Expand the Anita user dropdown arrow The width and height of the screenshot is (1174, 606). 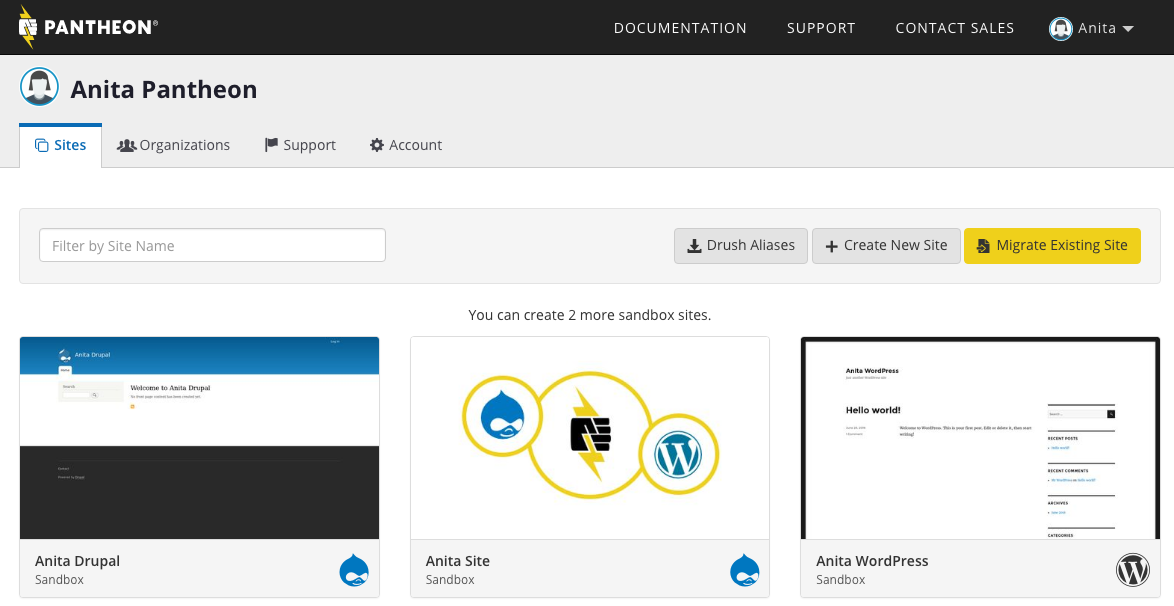point(1128,29)
